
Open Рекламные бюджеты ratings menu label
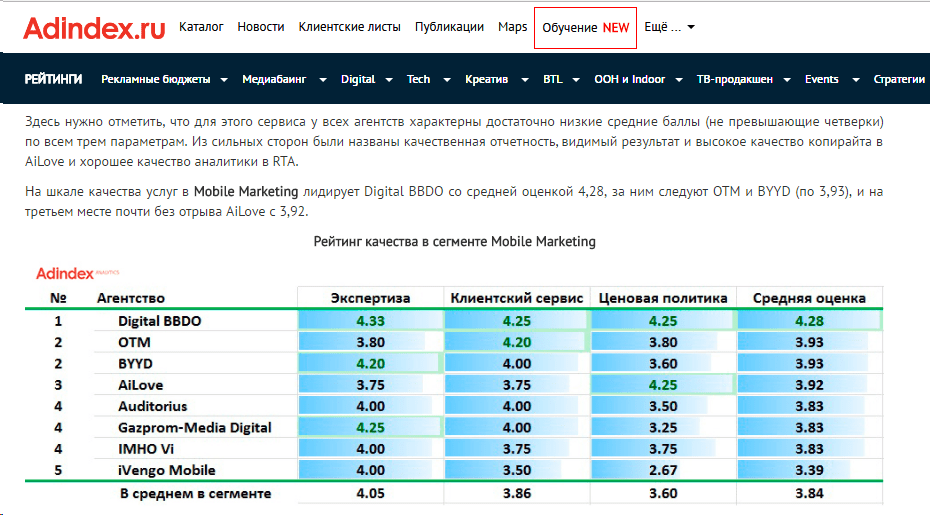pos(155,80)
